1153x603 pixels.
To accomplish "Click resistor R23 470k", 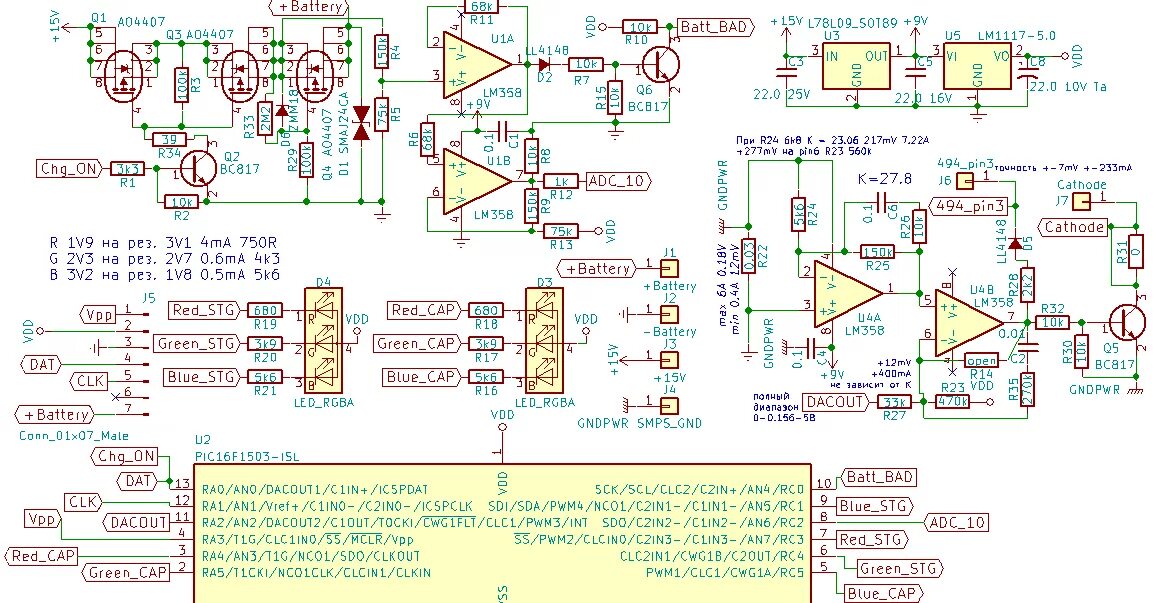I will (952, 402).
